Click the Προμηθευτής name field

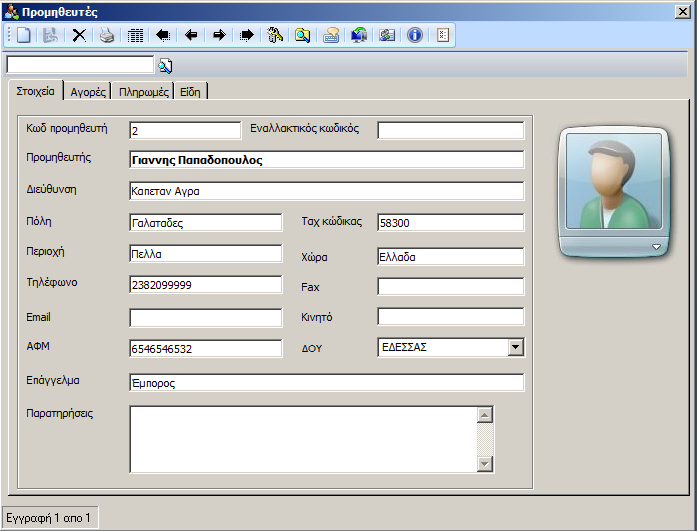click(327, 160)
